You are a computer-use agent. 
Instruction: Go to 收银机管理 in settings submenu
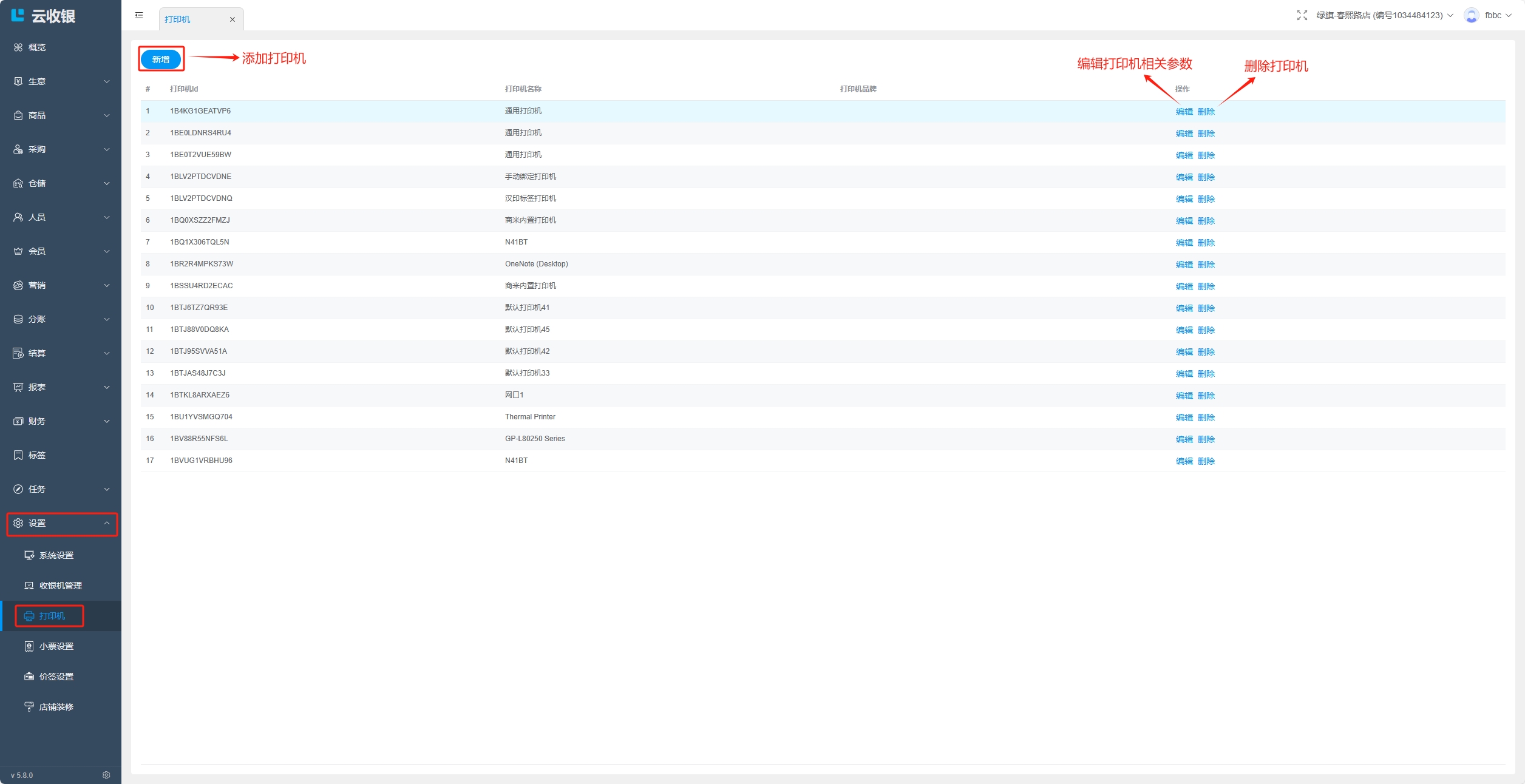pos(60,586)
